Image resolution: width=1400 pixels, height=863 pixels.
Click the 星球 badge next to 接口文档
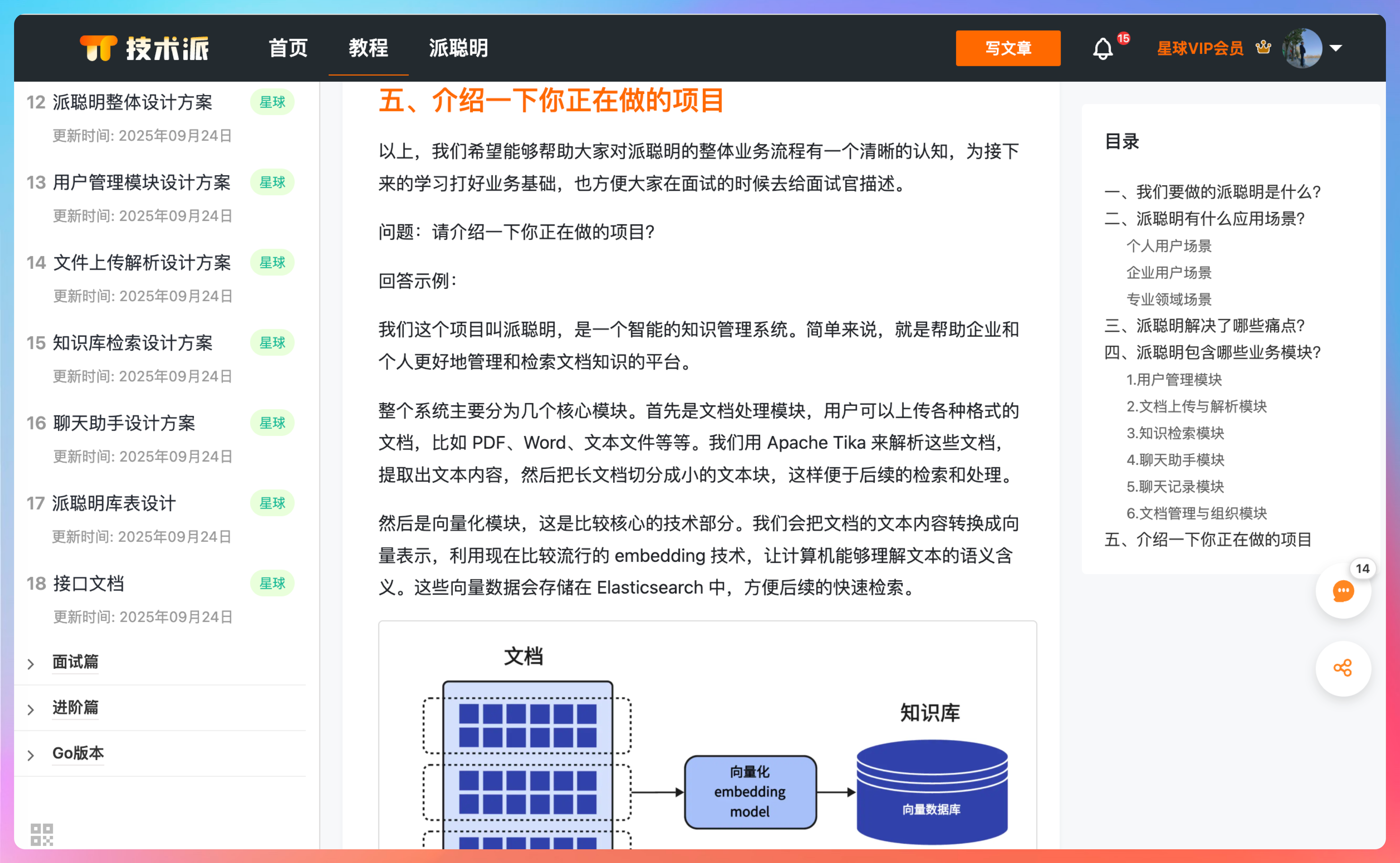click(272, 583)
